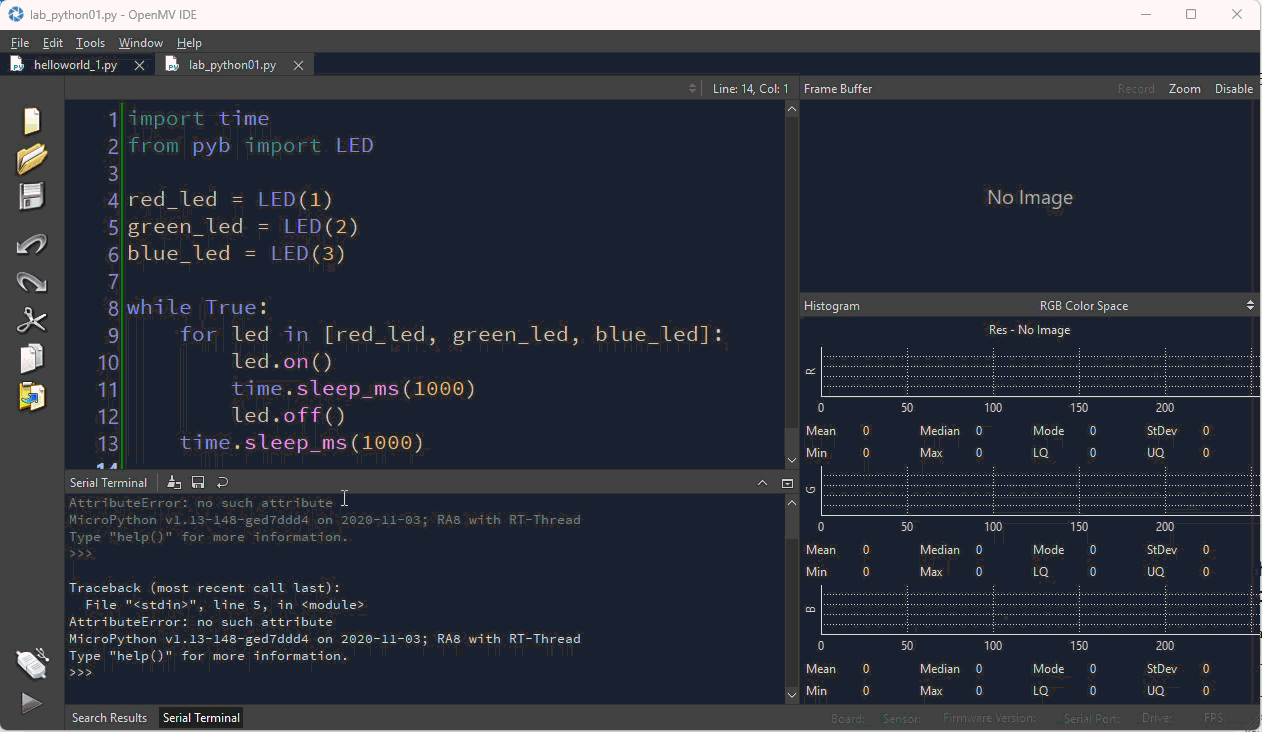1262x732 pixels.
Task: Open the editor symbol selector dropdown arrows
Action: point(692,89)
